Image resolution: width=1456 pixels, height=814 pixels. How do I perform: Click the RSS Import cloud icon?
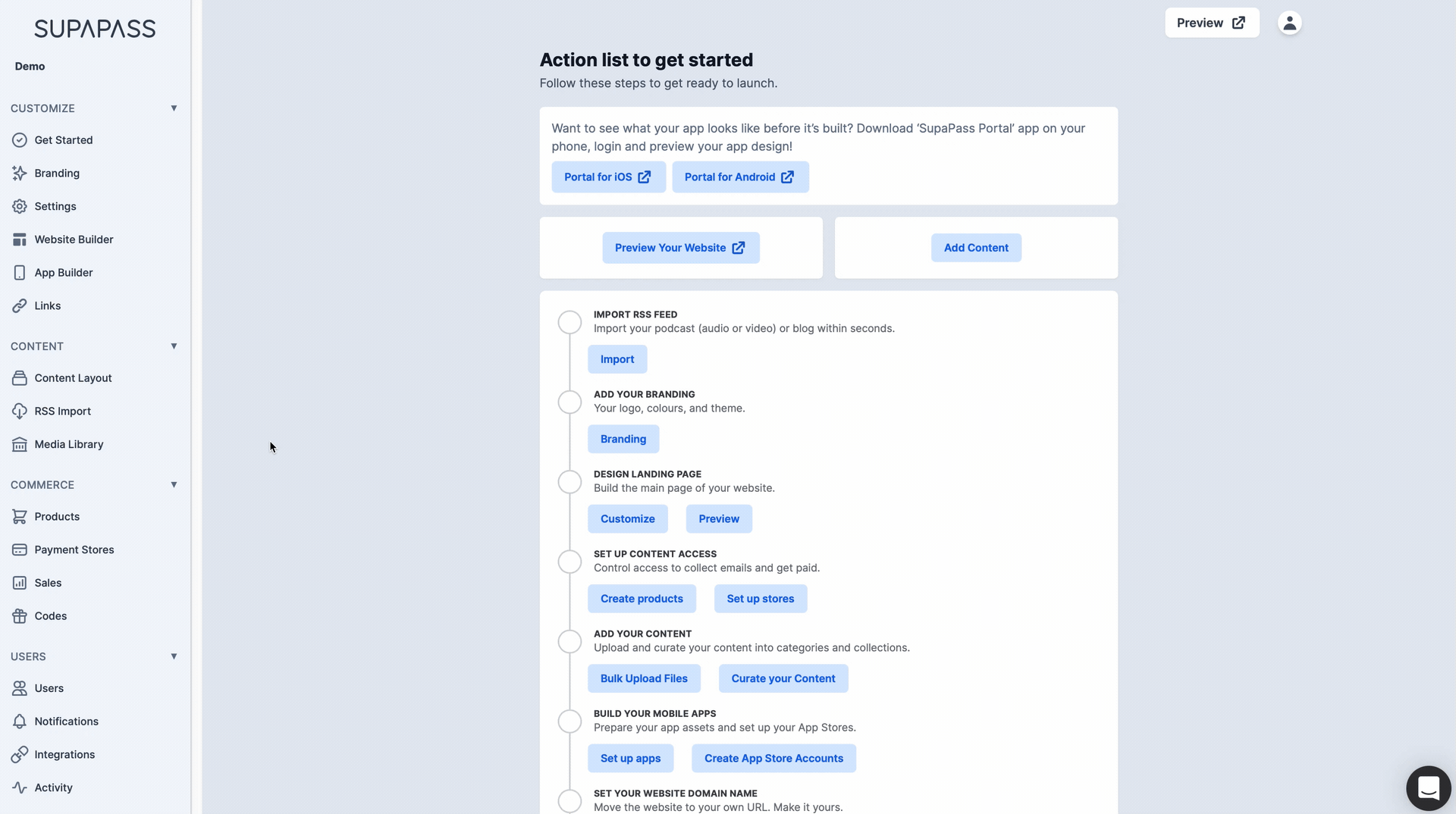click(20, 411)
